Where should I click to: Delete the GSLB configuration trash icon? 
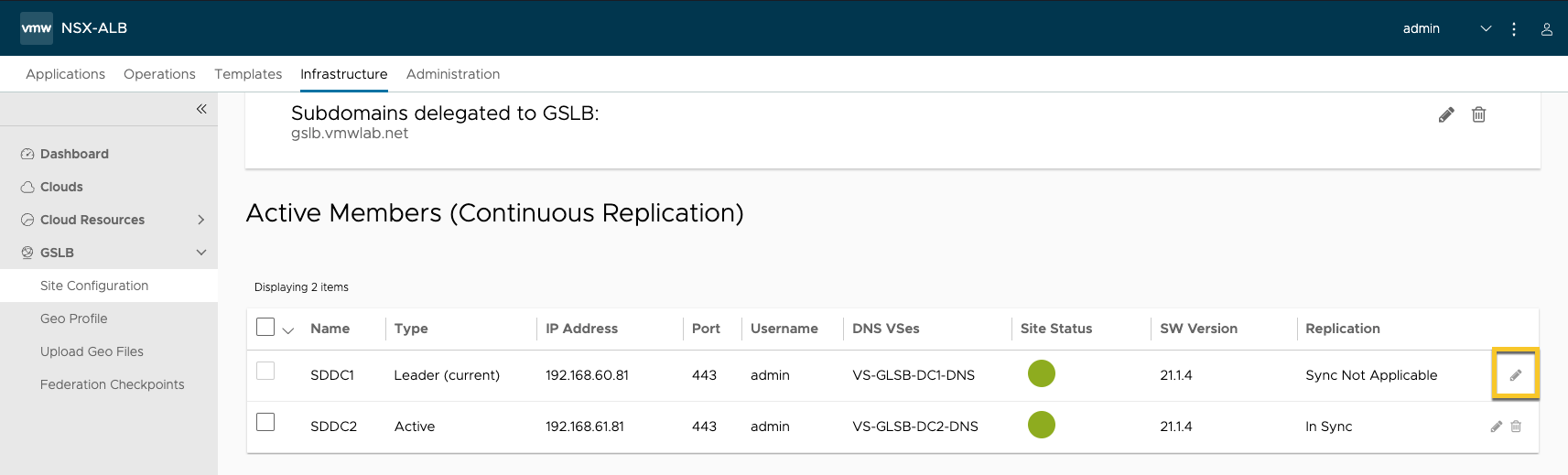tap(1478, 114)
